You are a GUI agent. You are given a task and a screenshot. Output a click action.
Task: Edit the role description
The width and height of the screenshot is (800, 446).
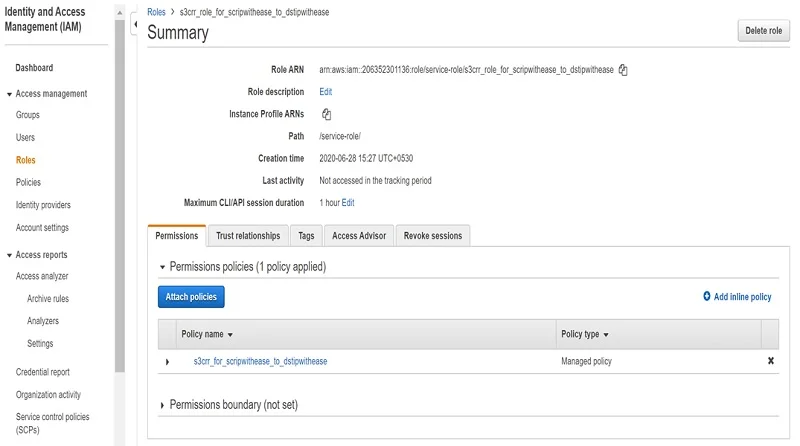(325, 92)
